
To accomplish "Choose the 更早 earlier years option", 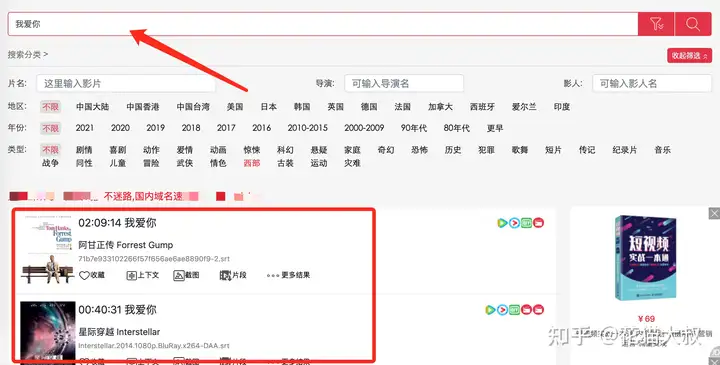I will point(495,128).
